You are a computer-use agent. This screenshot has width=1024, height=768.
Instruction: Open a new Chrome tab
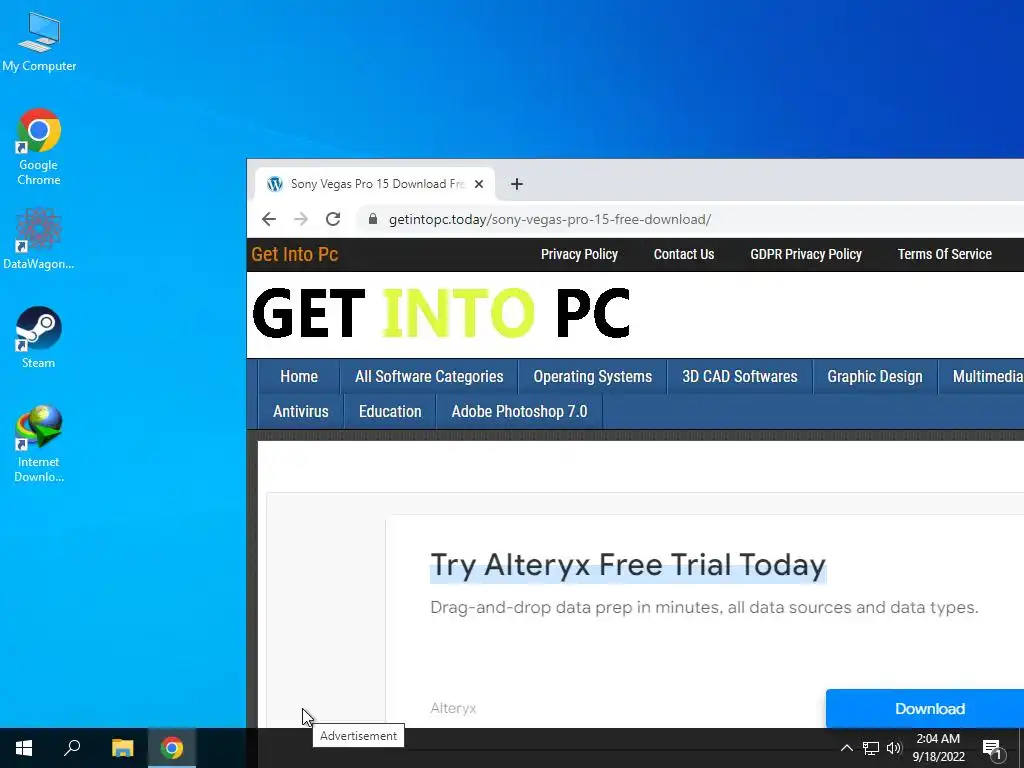[x=517, y=184]
